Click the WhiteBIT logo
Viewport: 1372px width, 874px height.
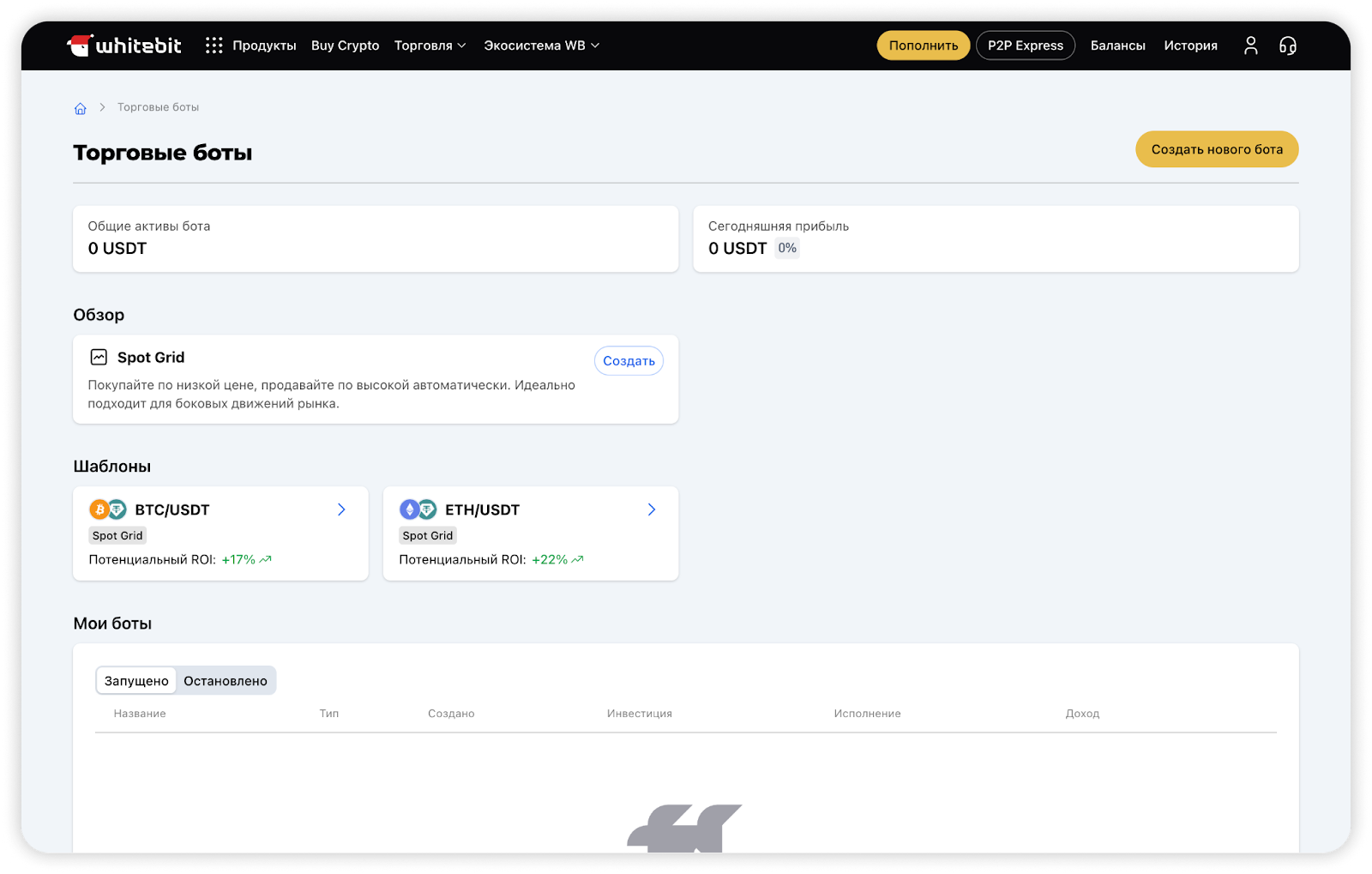click(x=124, y=45)
